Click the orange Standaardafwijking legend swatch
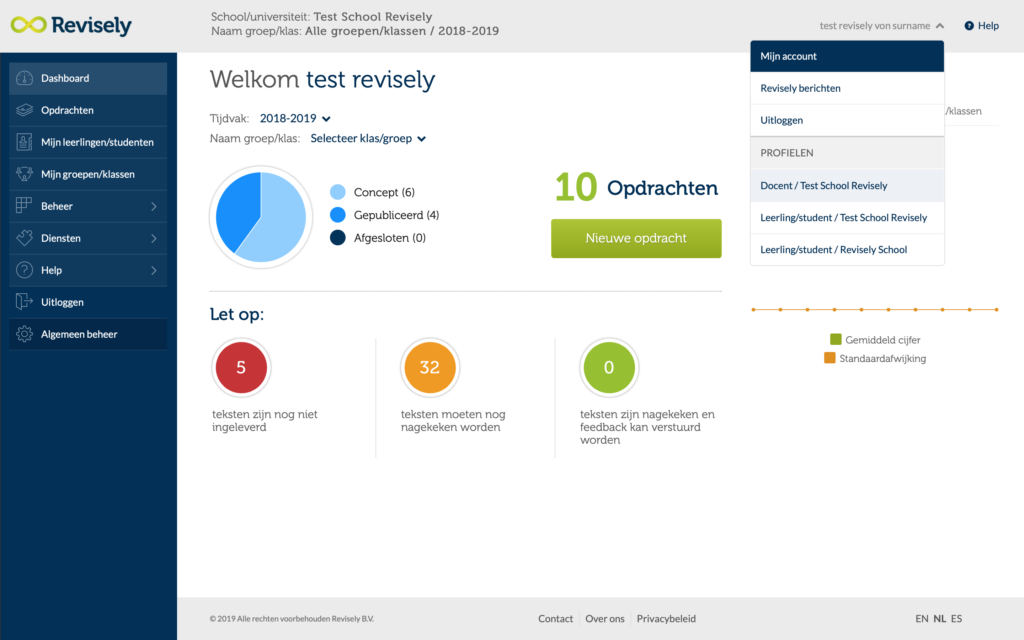This screenshot has height=640, width=1024. pyautogui.click(x=829, y=358)
